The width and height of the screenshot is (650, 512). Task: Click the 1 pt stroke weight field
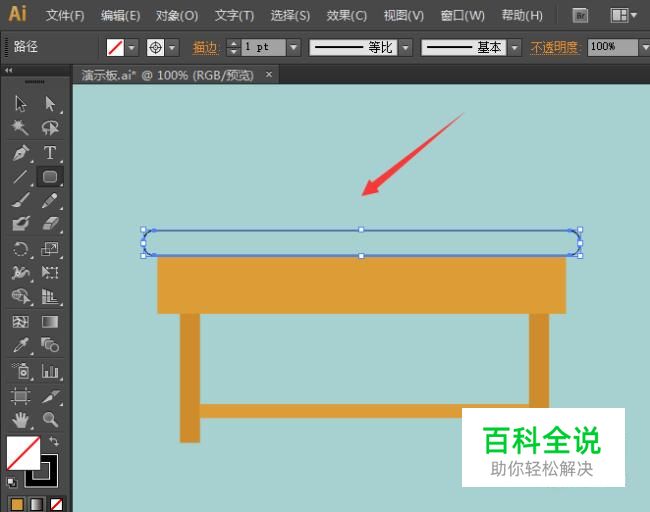pos(263,47)
